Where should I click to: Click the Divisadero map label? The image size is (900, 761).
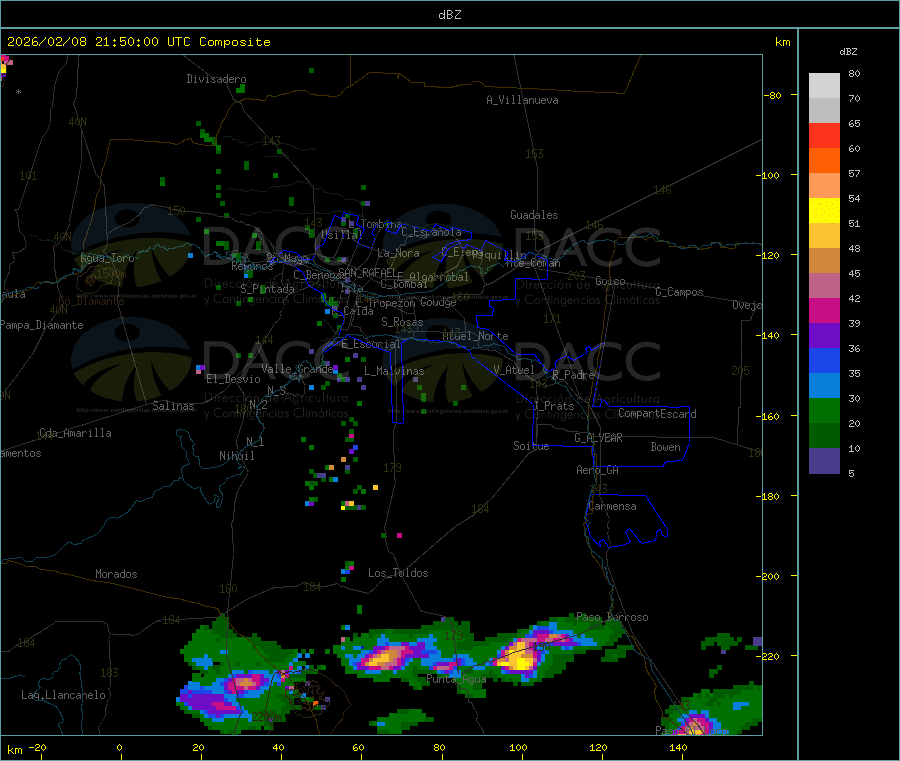pyautogui.click(x=216, y=79)
